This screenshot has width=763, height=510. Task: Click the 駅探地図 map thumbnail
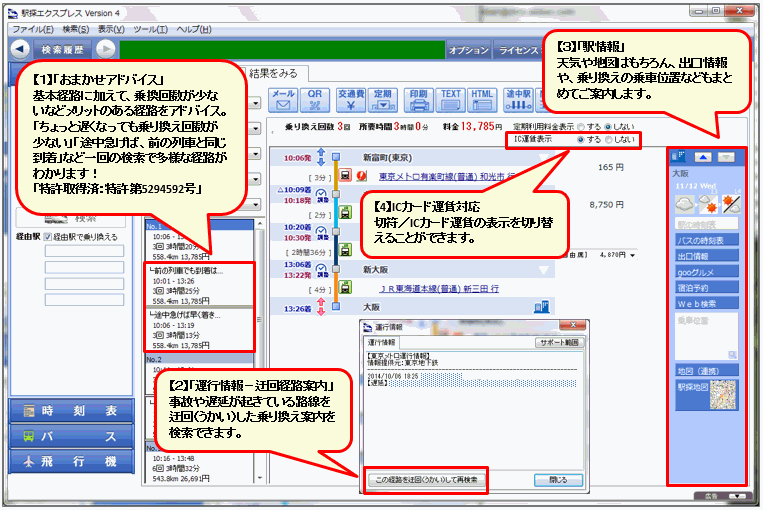point(720,394)
